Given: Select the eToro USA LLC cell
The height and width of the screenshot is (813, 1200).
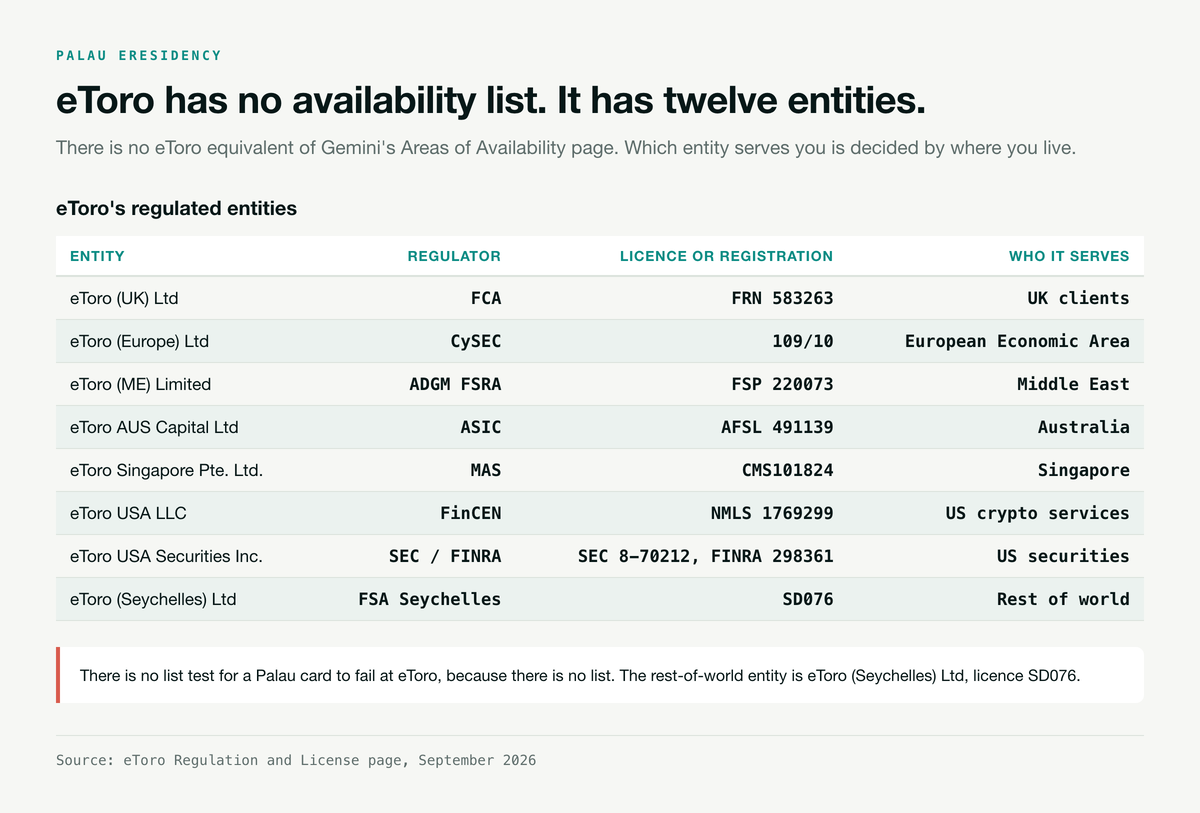Looking at the screenshot, I should tap(128, 513).
